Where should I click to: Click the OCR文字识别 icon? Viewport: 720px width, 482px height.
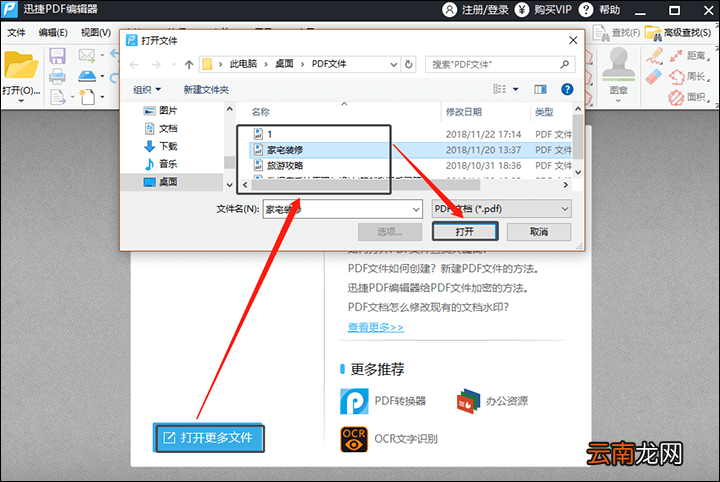click(354, 439)
